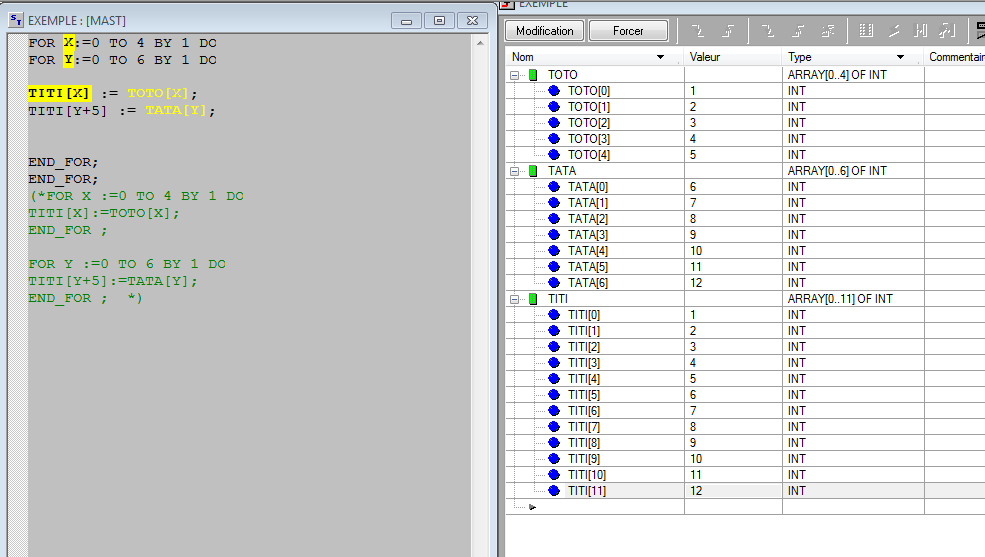Screen dimensions: 985x557
Task: Collapse the TOTO array node
Action: coord(516,75)
